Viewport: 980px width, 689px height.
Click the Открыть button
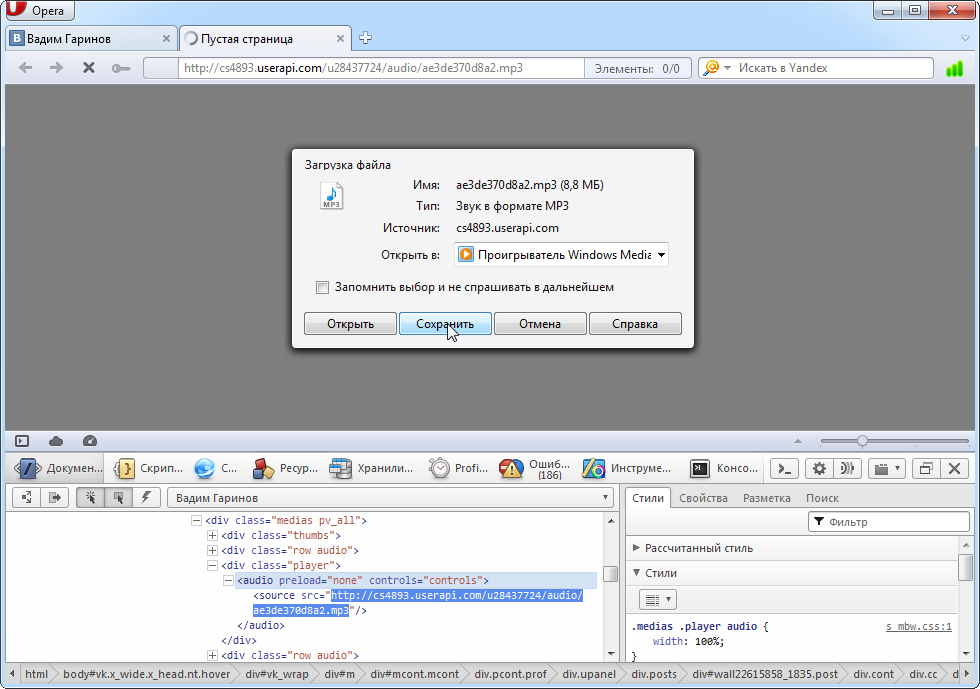tap(350, 324)
